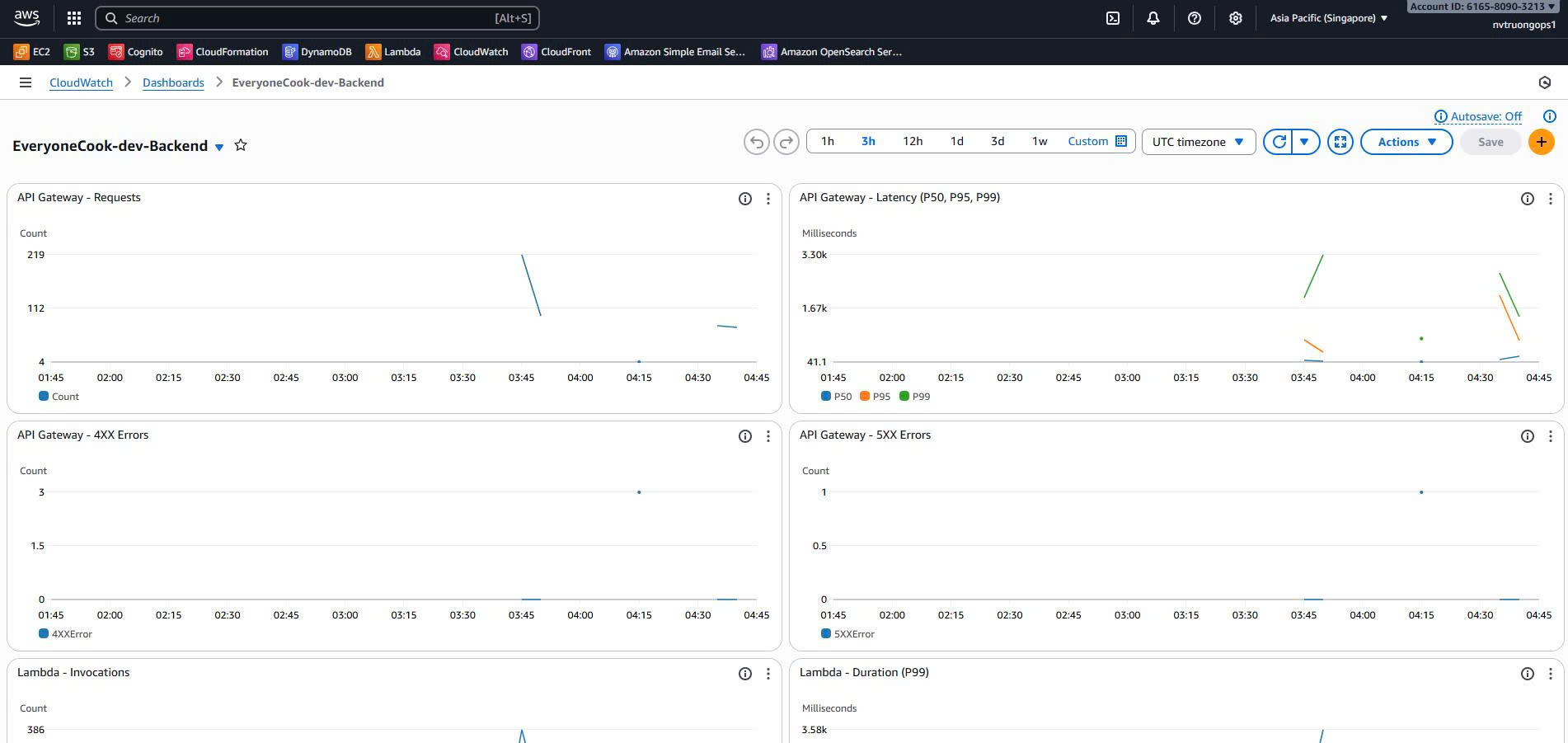Select the 12h time range
The width and height of the screenshot is (1568, 743).
pos(913,141)
